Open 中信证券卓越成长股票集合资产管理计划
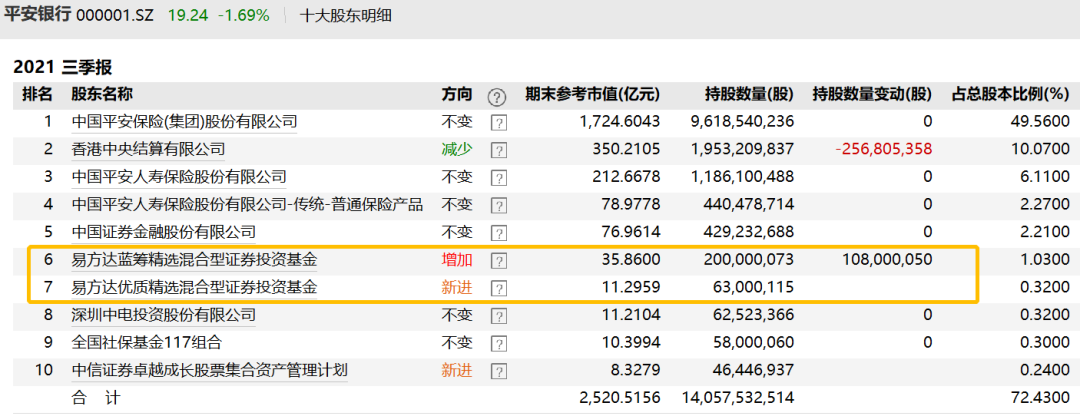Image resolution: width=1080 pixels, height=416 pixels. 209,370
